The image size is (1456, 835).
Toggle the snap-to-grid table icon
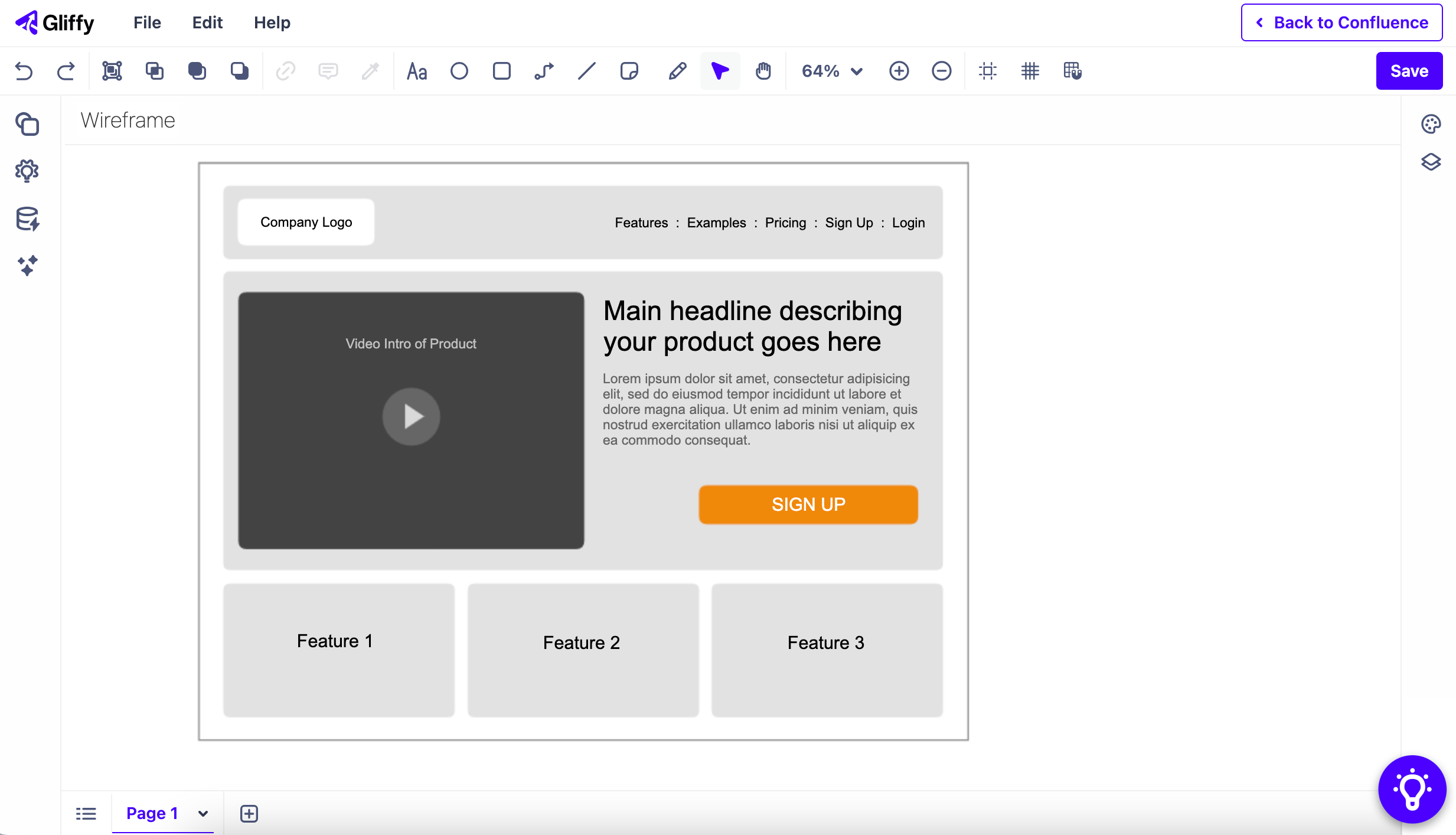pyautogui.click(x=1073, y=71)
